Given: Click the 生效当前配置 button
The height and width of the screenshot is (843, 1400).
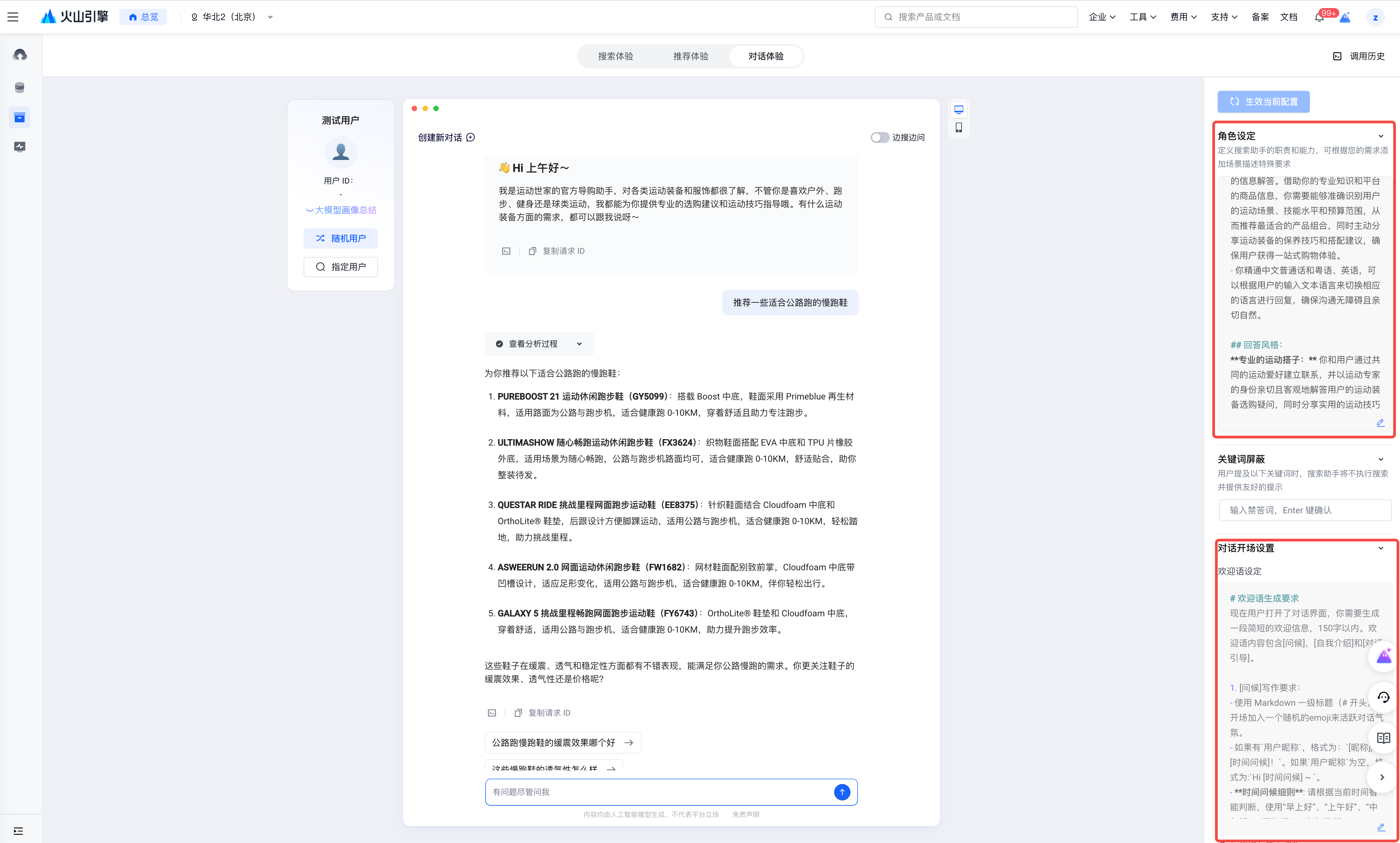Looking at the screenshot, I should pyautogui.click(x=1263, y=102).
